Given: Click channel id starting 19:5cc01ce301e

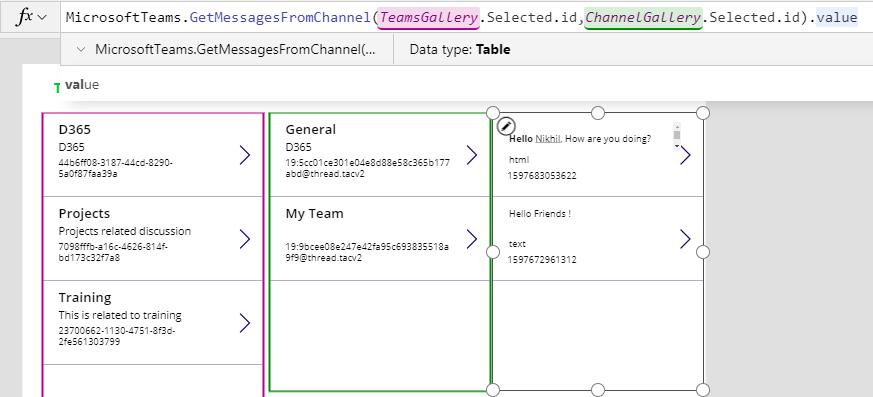Looking at the screenshot, I should (x=367, y=168).
